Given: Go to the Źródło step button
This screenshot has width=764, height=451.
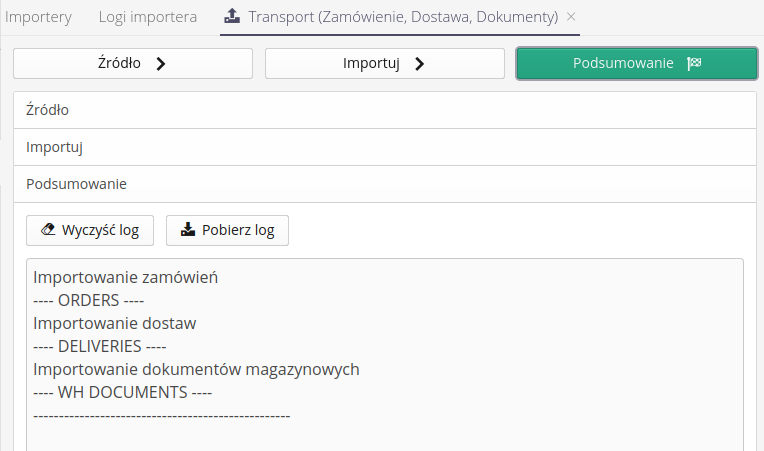Looking at the screenshot, I should click(132, 63).
